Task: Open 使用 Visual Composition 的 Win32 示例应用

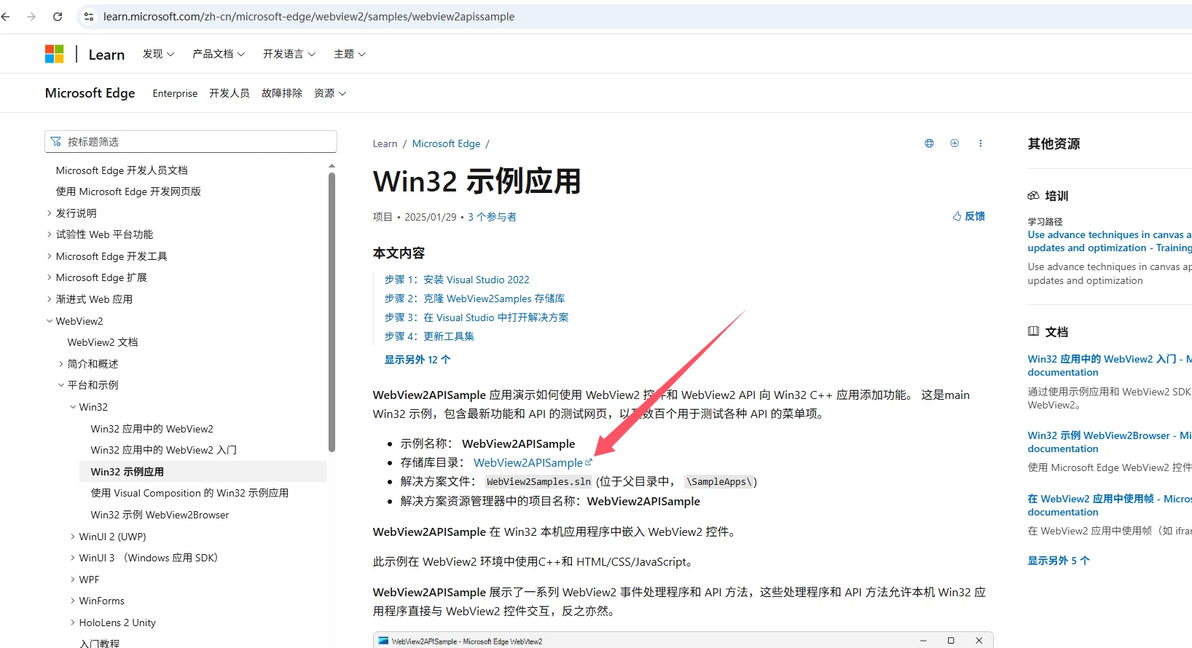Action: (189, 493)
